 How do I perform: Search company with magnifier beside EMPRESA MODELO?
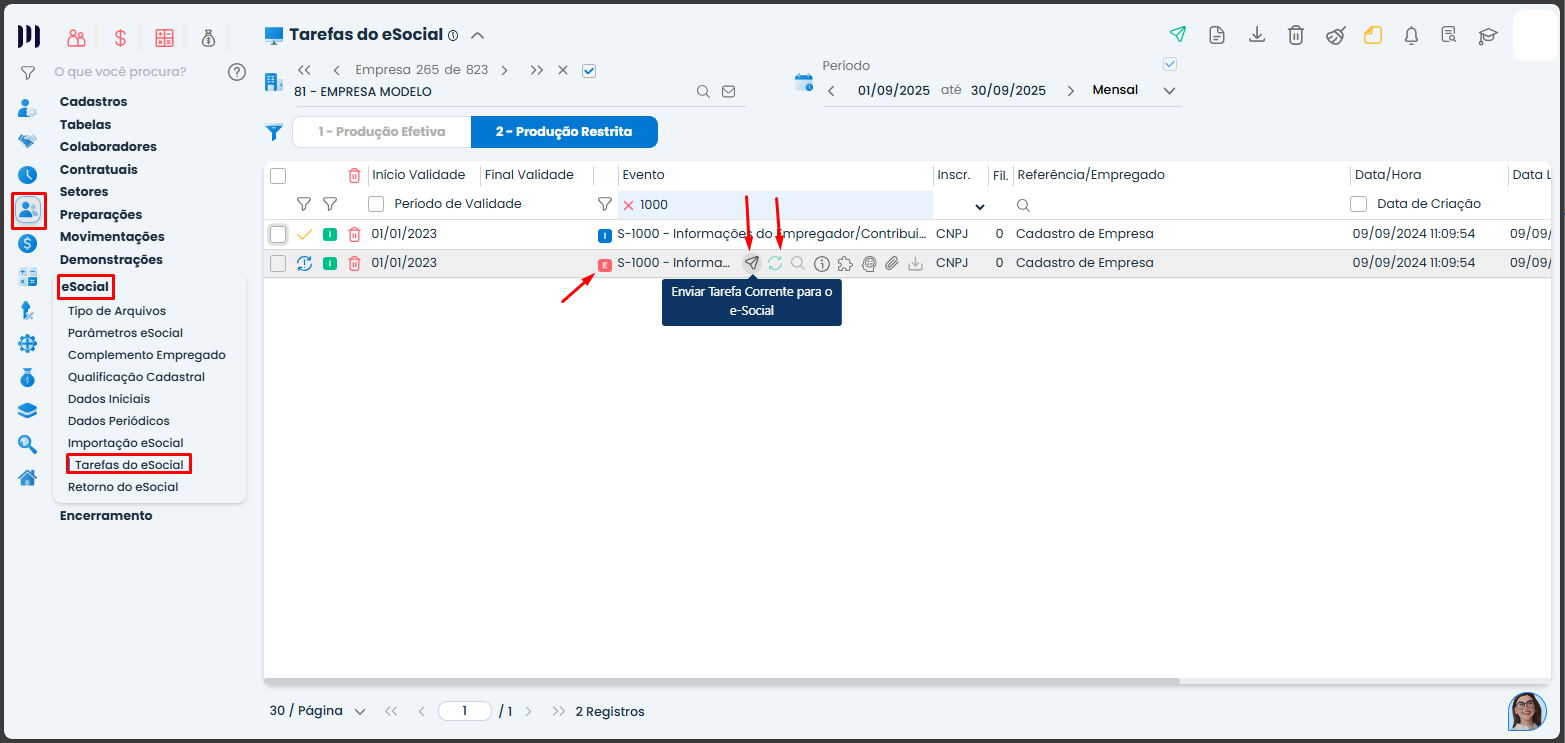[703, 91]
